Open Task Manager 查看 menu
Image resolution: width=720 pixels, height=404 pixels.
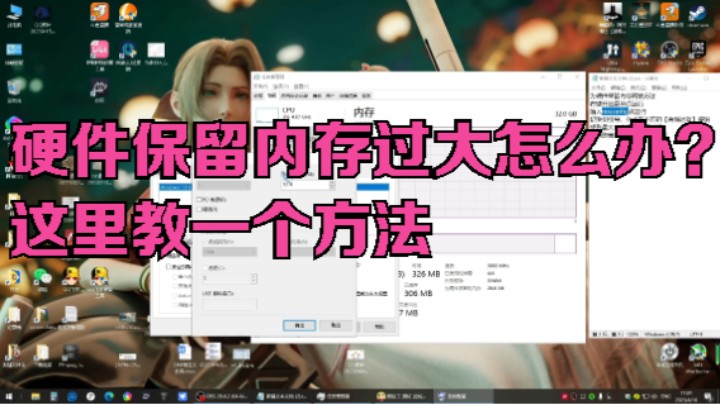click(301, 86)
